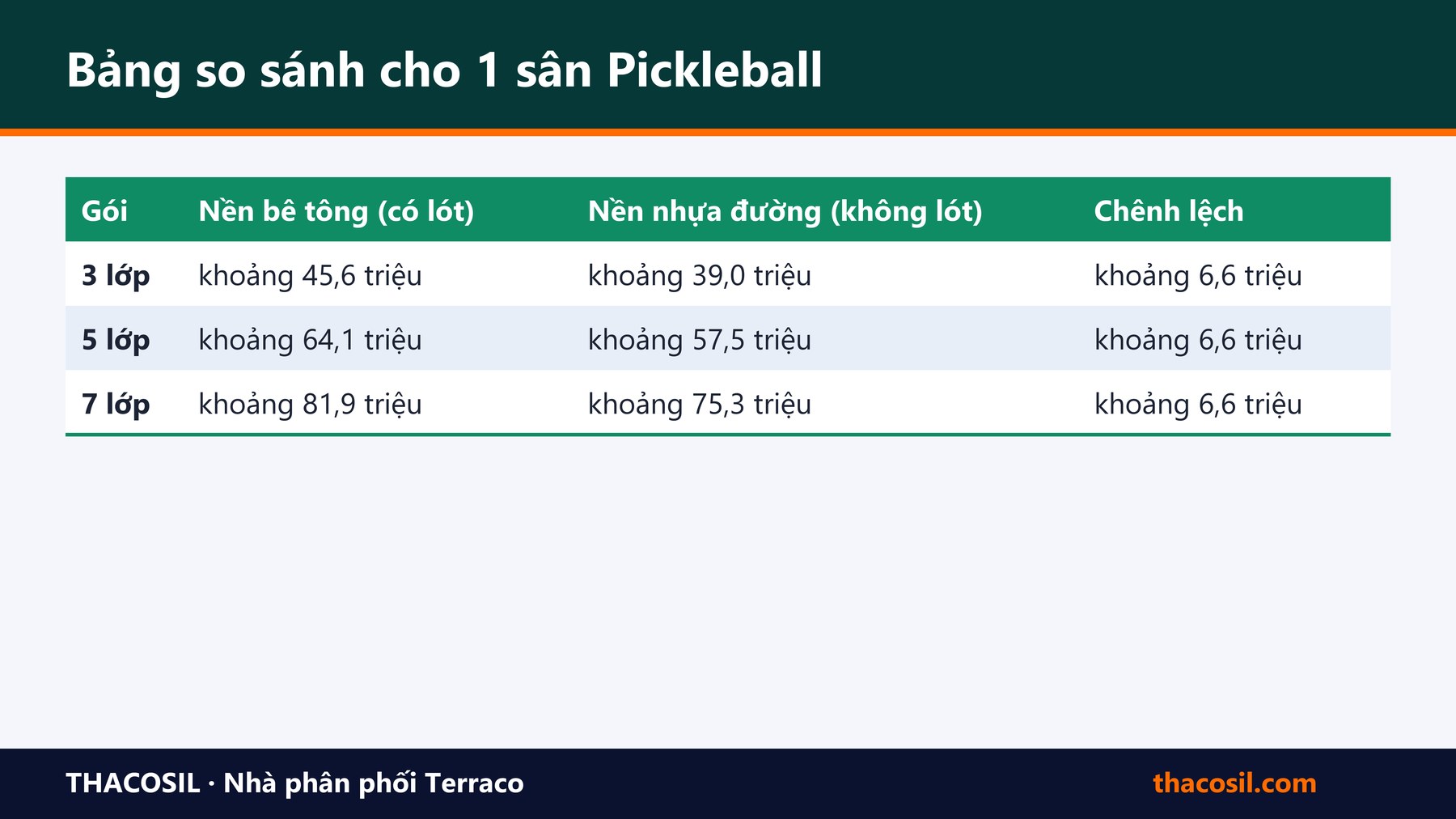Select the khoảng 45,6 triệu cell
1456x819 pixels.
coord(310,276)
